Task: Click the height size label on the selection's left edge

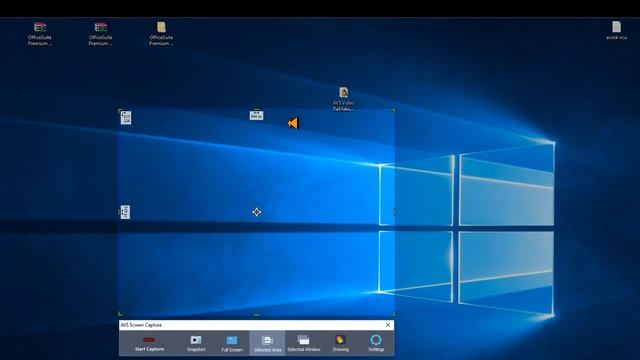Action: (125, 212)
